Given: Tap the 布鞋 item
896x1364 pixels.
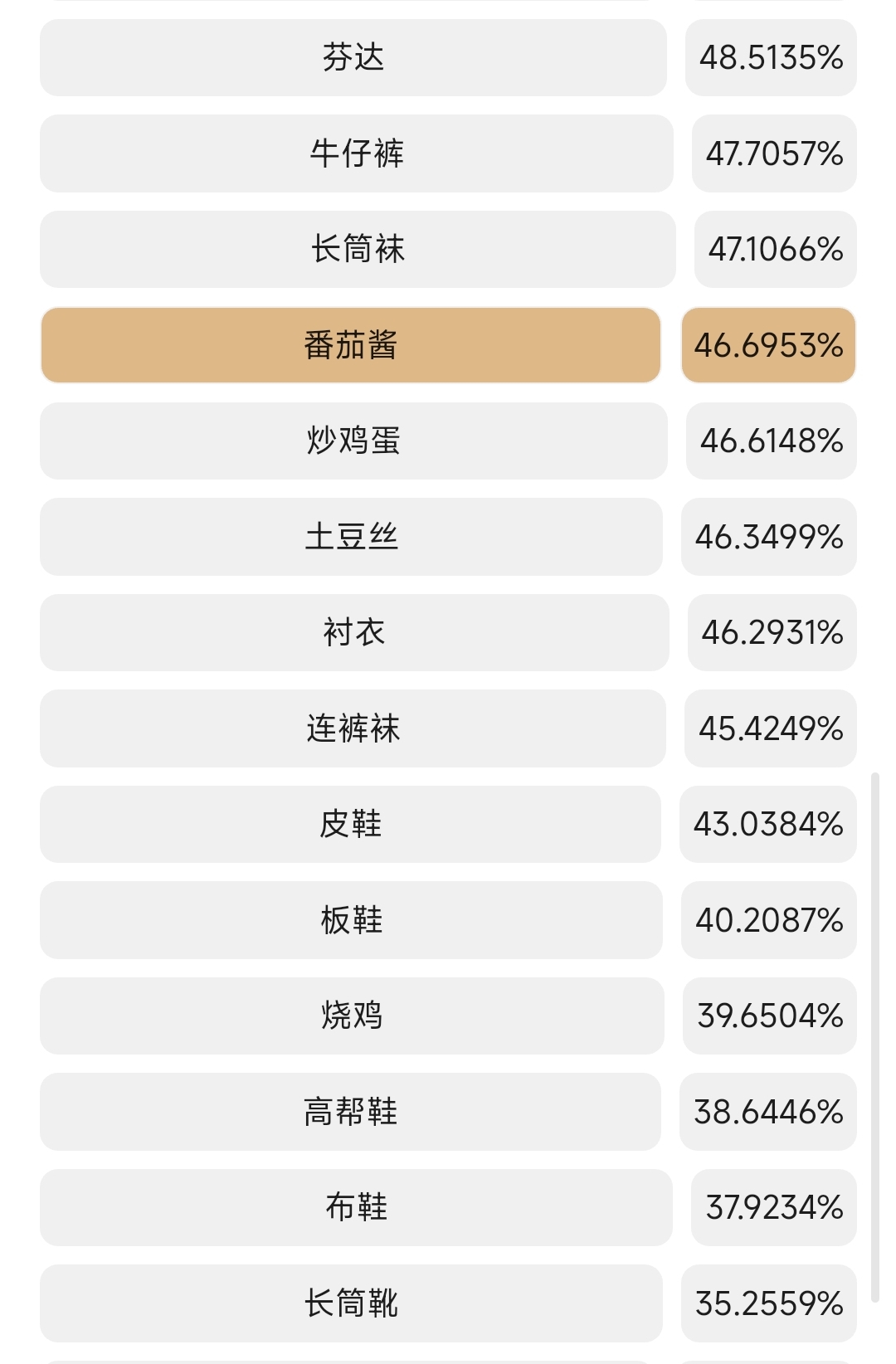Looking at the screenshot, I should 356,1207.
